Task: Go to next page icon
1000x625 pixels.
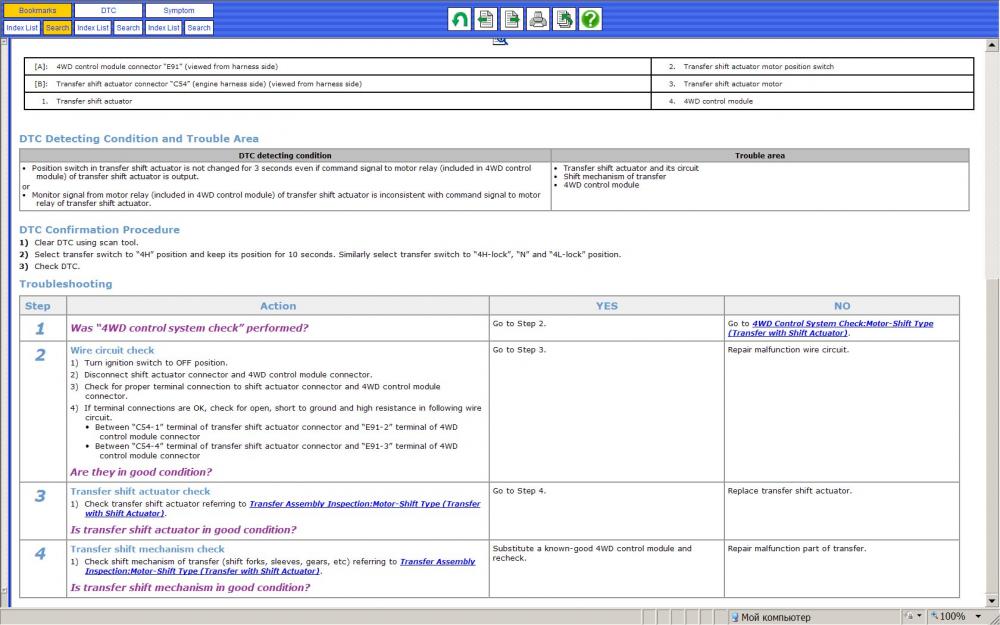Action: coord(512,19)
